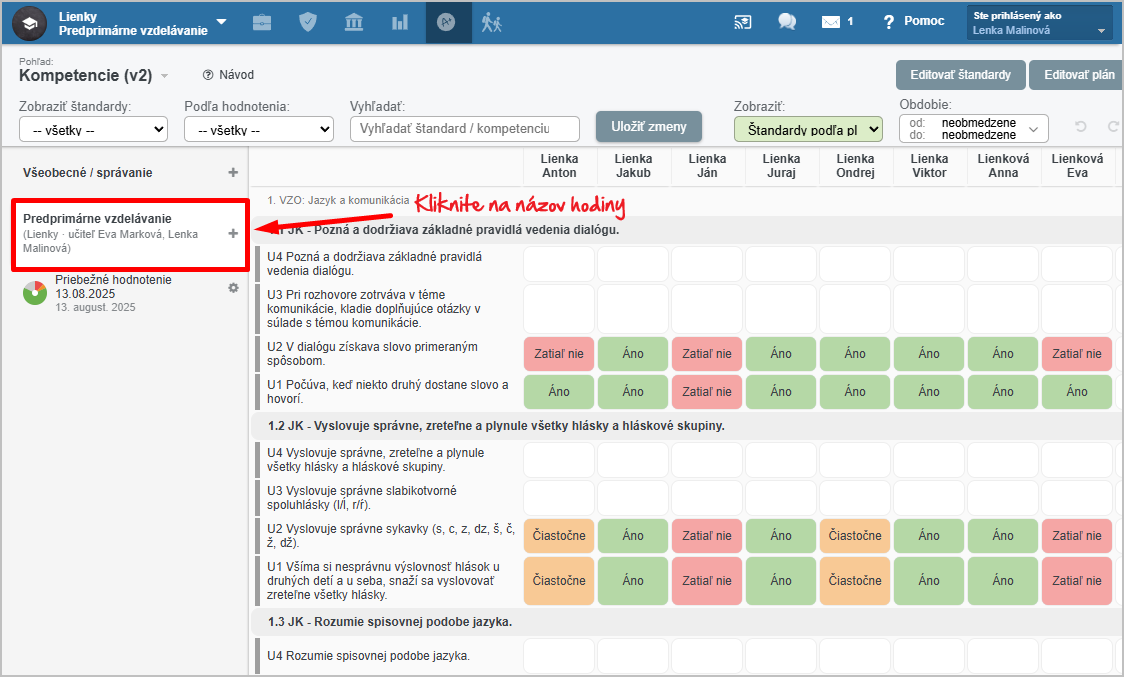1124x677 pixels.
Task: Click the walking children icon in header
Action: pos(490,22)
